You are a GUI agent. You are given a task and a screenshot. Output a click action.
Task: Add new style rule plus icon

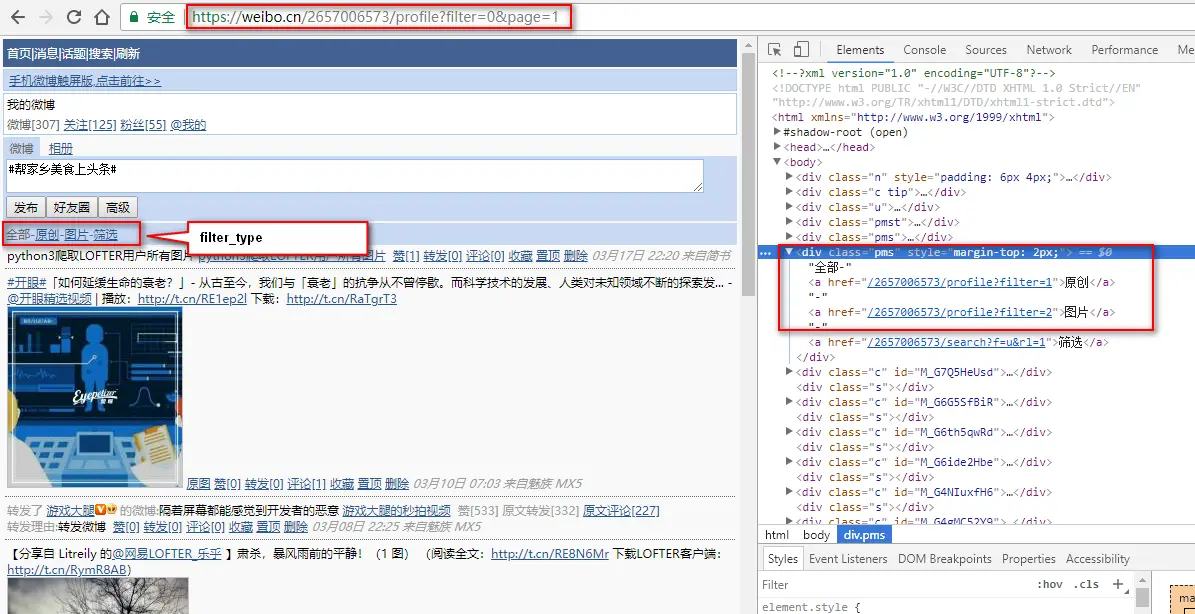point(1117,584)
